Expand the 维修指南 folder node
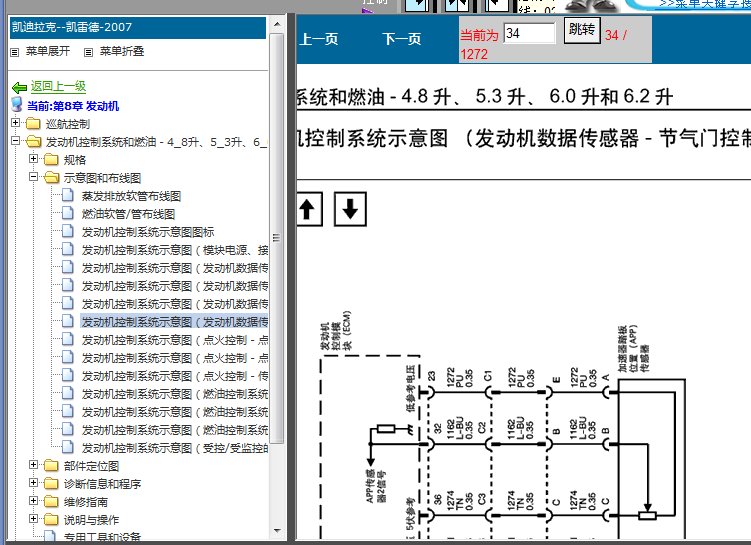Screen dimensions: 751x545 point(33,500)
